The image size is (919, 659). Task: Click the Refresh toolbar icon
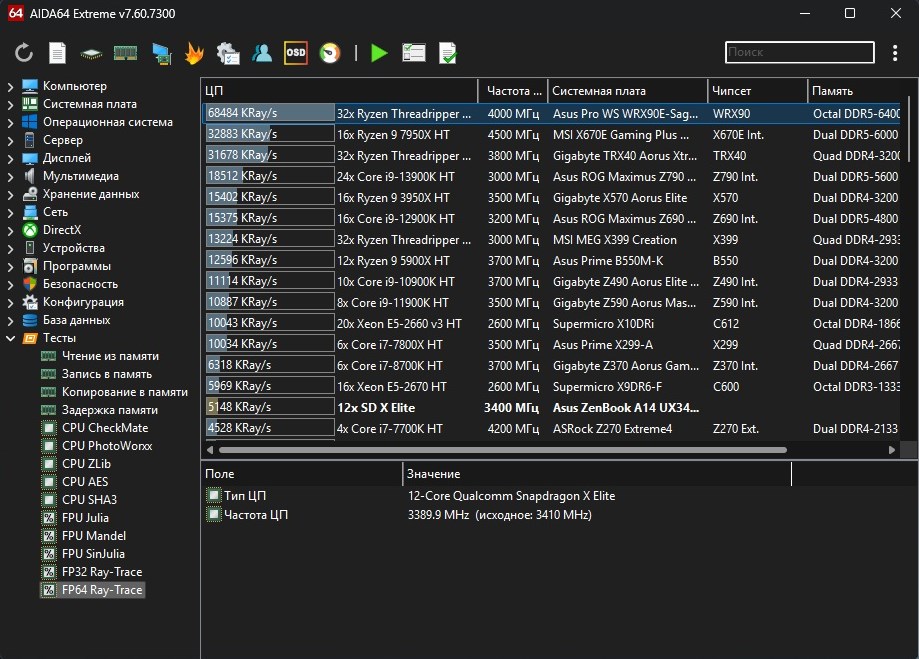click(24, 53)
